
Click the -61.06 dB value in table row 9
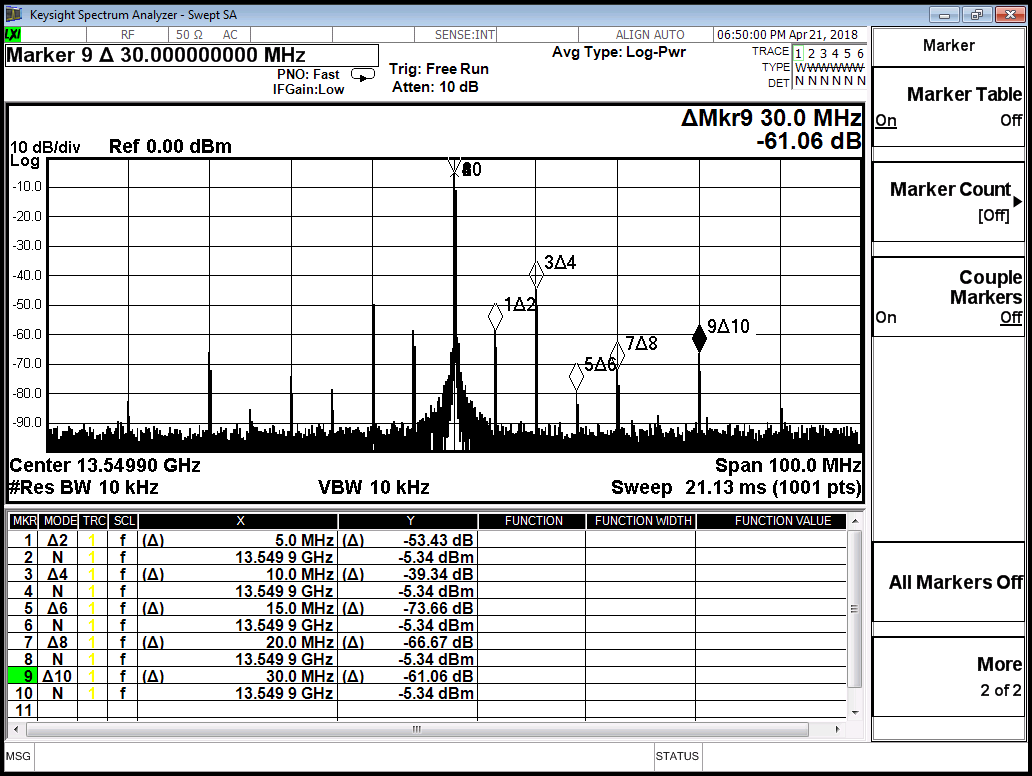pos(438,676)
